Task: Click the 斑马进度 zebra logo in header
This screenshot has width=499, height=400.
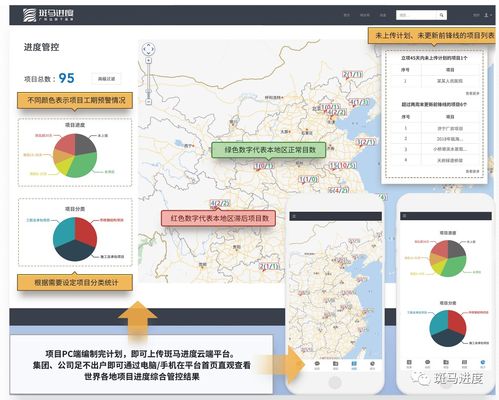Action: (x=48, y=15)
